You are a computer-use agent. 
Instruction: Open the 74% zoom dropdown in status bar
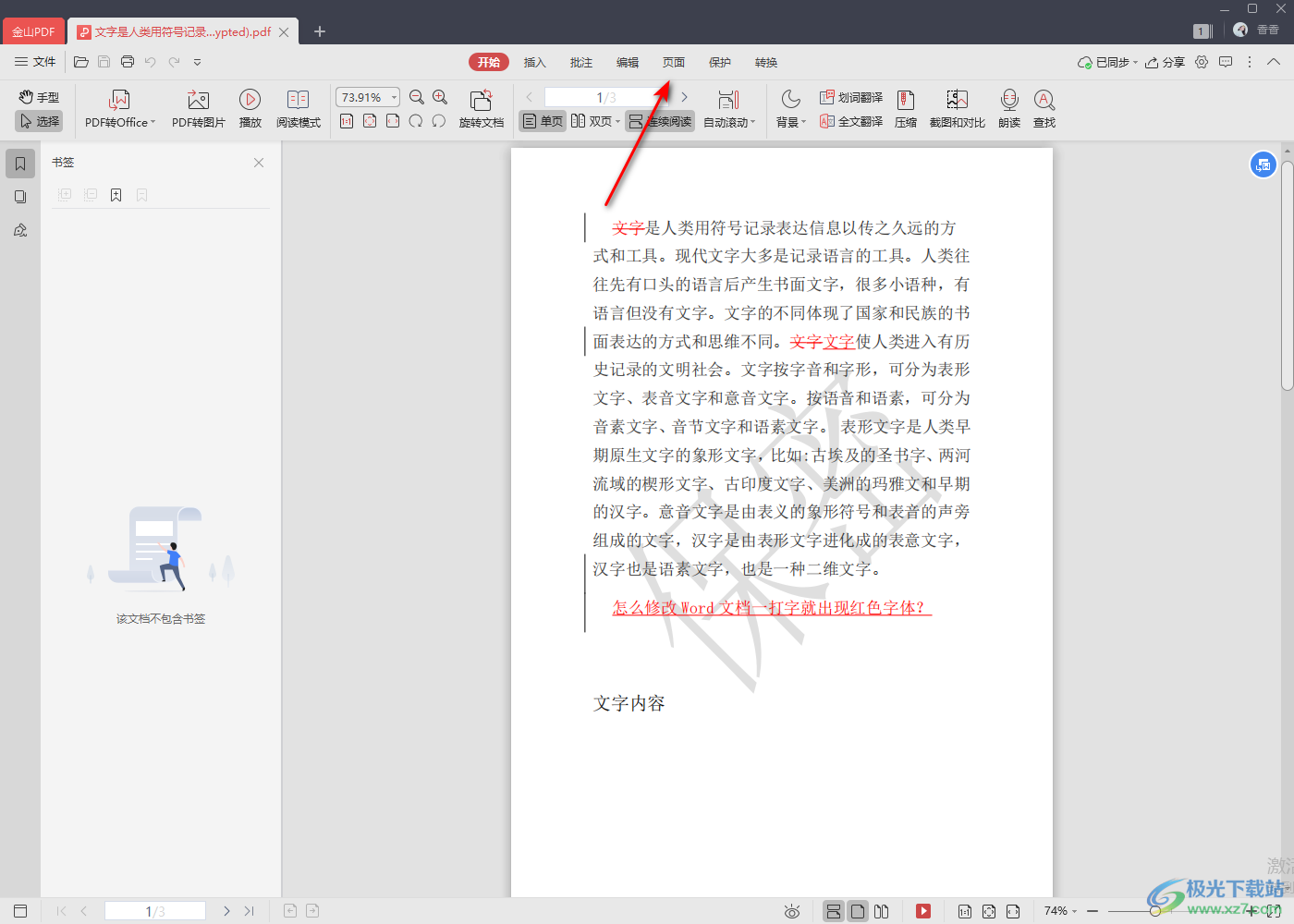click(1060, 911)
